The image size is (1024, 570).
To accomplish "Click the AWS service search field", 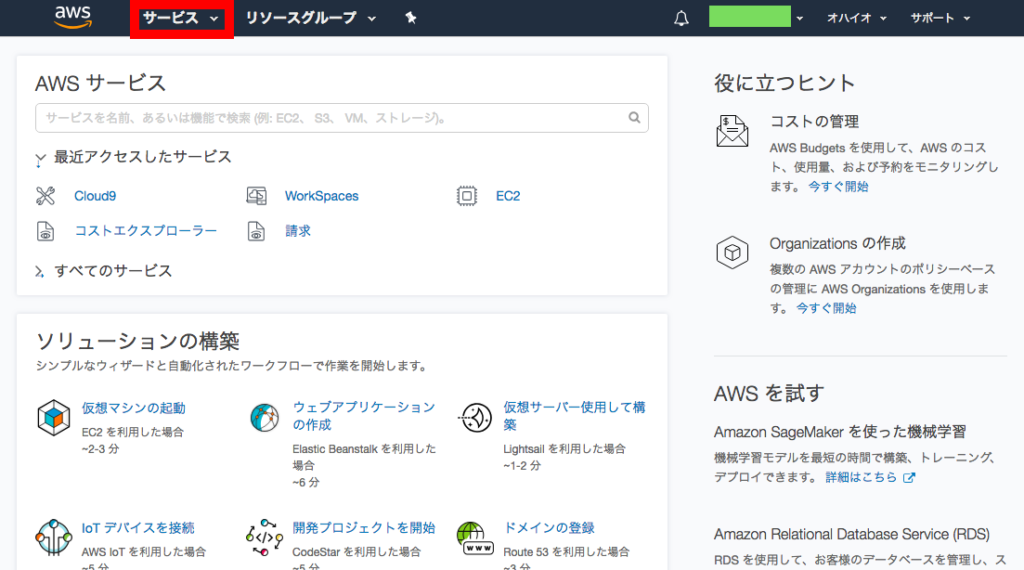I will tap(342, 118).
